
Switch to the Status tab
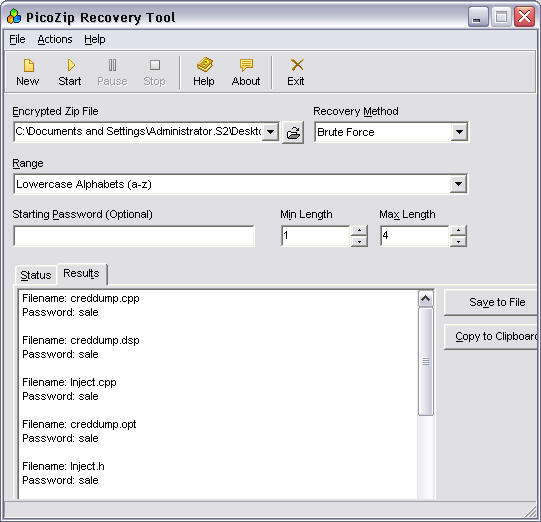[x=36, y=275]
